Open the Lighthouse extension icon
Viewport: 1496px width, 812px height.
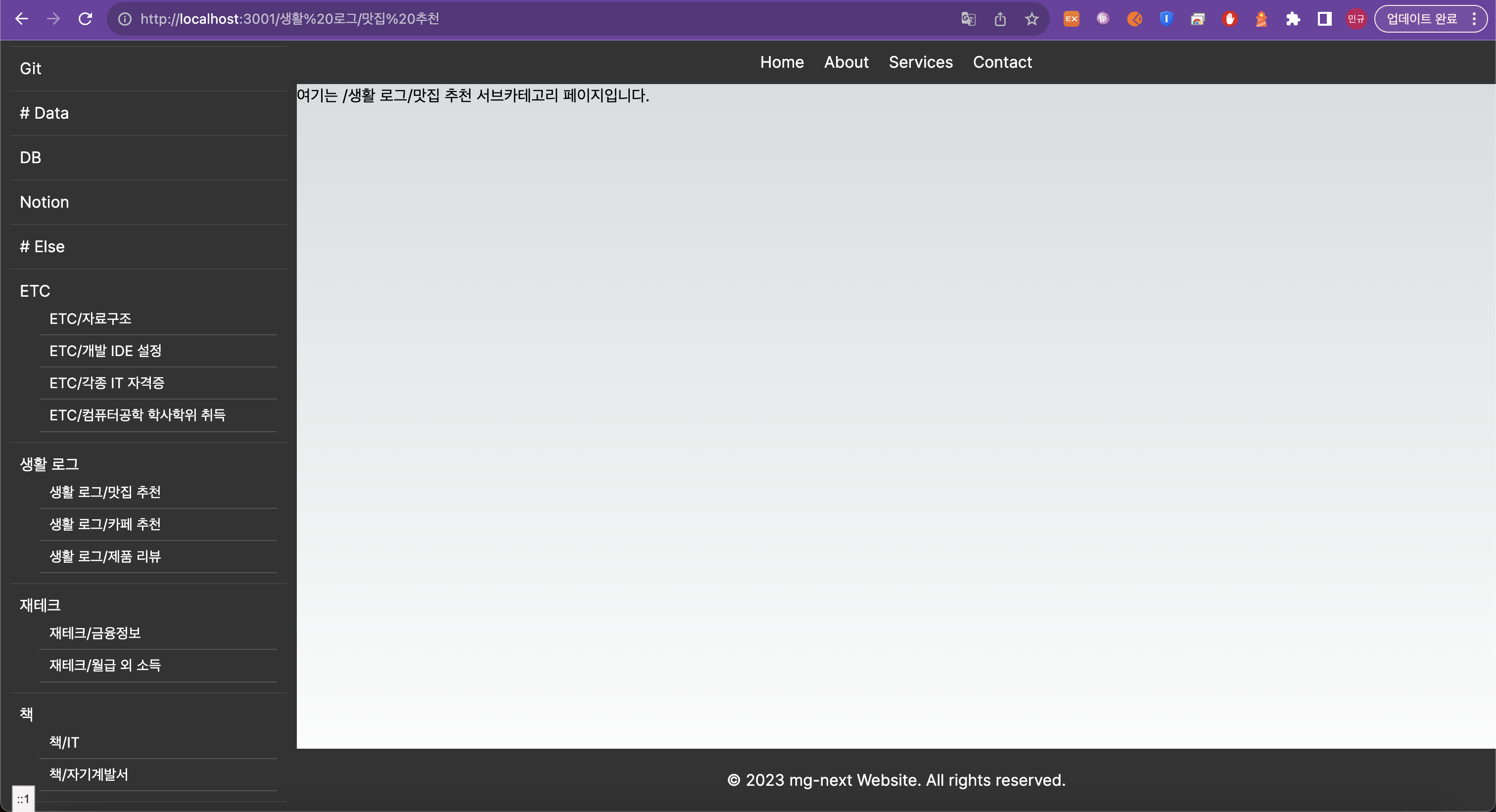coord(1261,19)
